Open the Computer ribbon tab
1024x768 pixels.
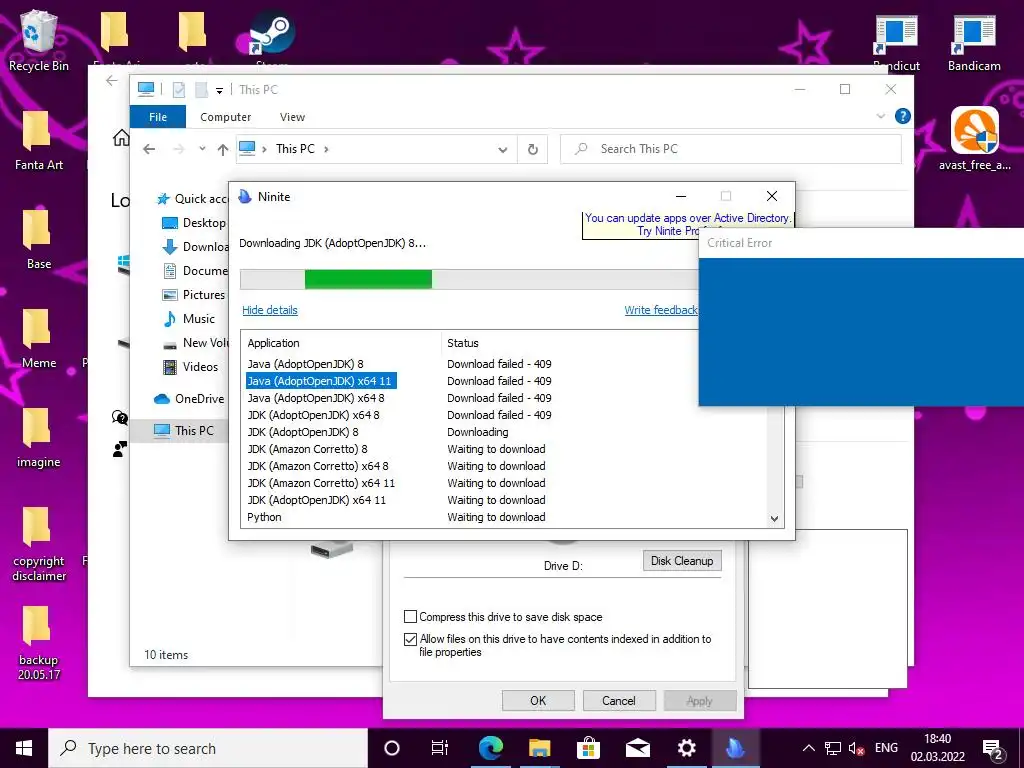(x=225, y=117)
